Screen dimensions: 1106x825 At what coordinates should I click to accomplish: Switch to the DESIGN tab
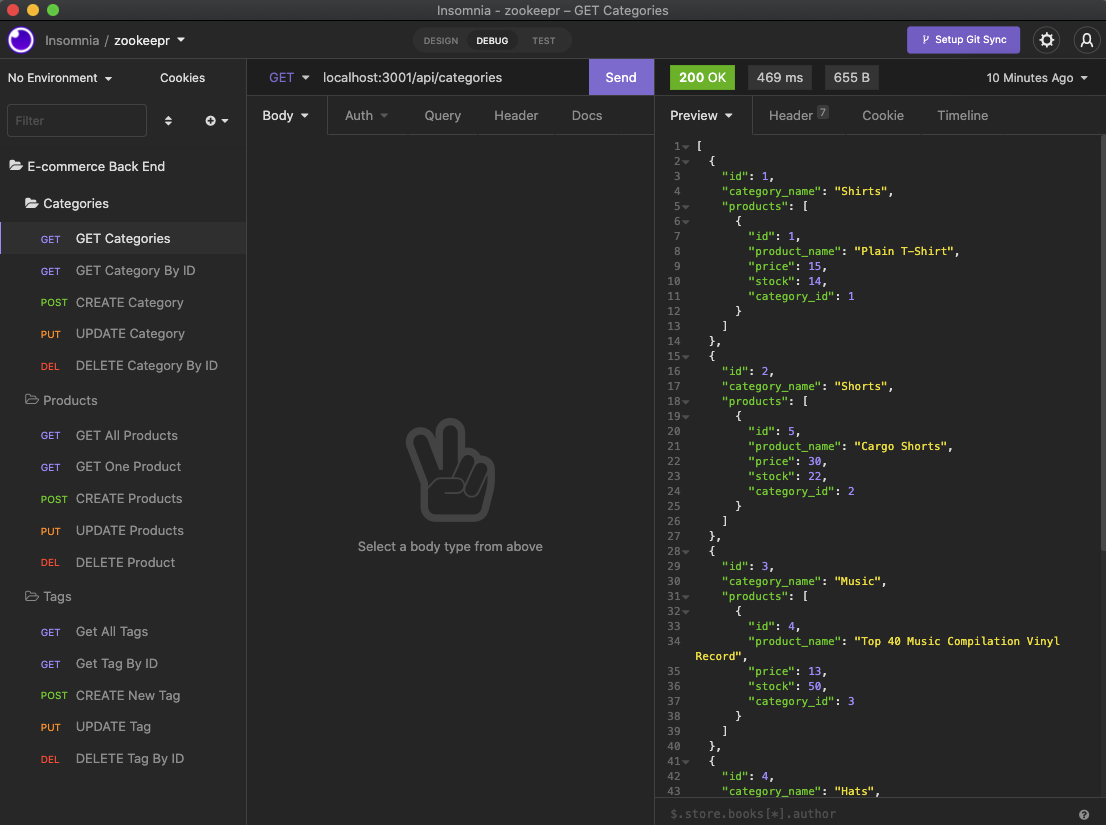click(439, 39)
